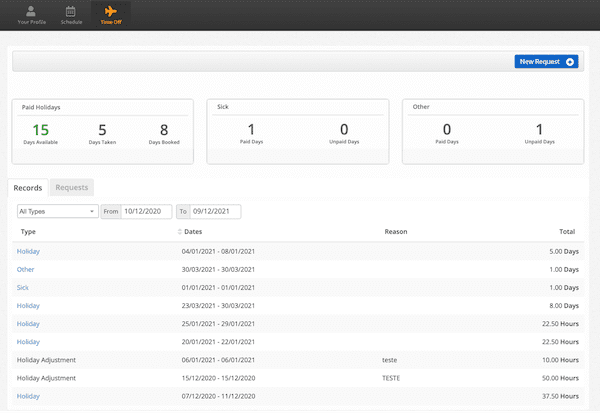The width and height of the screenshot is (600, 413).
Task: Click the From date field 10/12/2020
Action: [x=147, y=211]
